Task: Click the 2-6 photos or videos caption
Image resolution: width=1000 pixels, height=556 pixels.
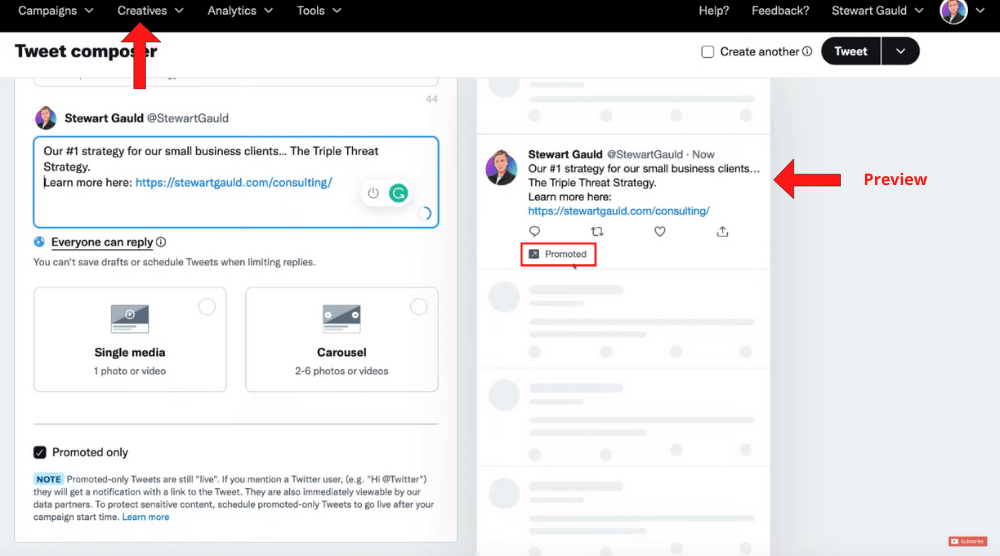Action: click(x=342, y=371)
